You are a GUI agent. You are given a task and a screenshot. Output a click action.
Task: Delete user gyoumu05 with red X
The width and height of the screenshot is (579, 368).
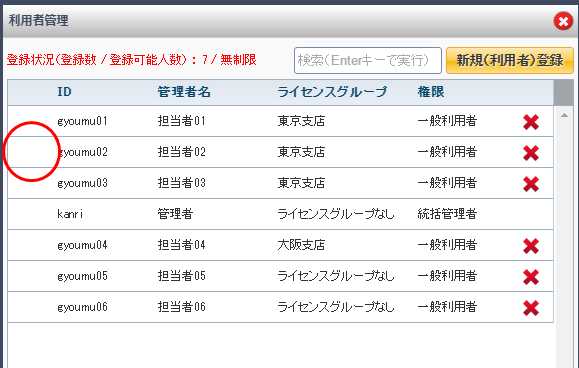coord(531,277)
